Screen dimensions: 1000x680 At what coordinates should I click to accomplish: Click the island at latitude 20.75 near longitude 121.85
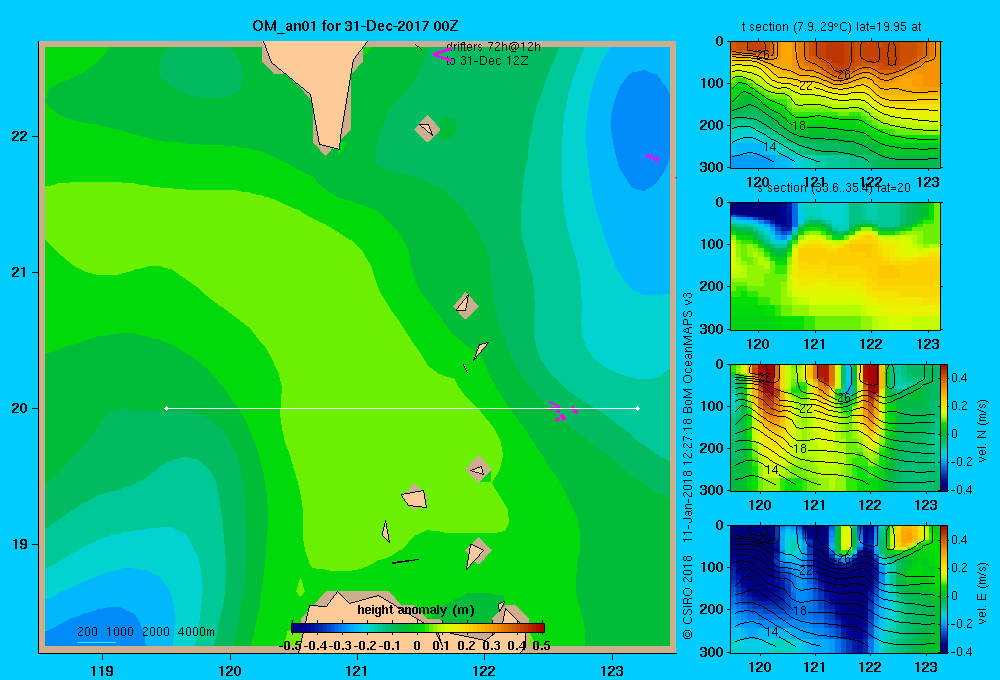pos(466,306)
